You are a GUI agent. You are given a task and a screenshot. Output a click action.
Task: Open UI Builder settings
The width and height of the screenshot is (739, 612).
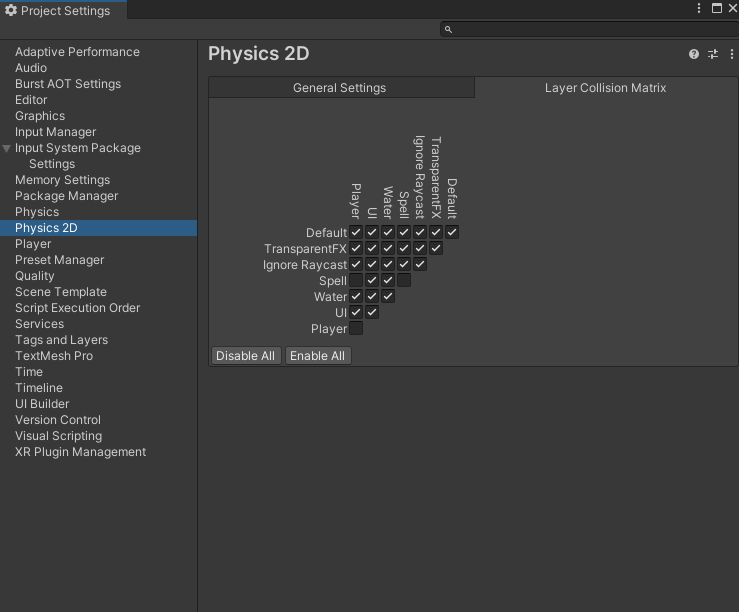coord(99,404)
